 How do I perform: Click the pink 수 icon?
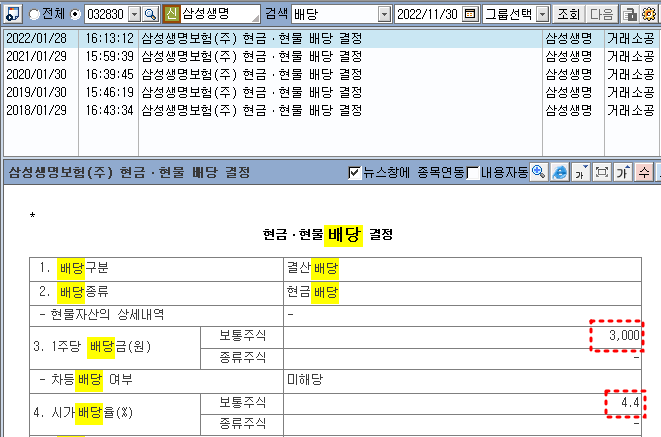pyautogui.click(x=644, y=172)
